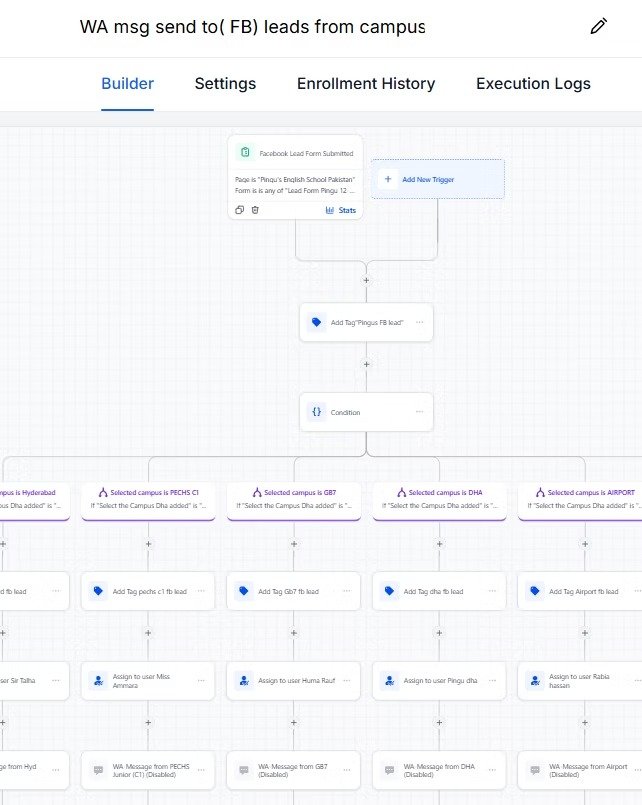Viewport: 642px width, 805px height.
Task: View the Execution Logs tab
Action: pos(533,84)
